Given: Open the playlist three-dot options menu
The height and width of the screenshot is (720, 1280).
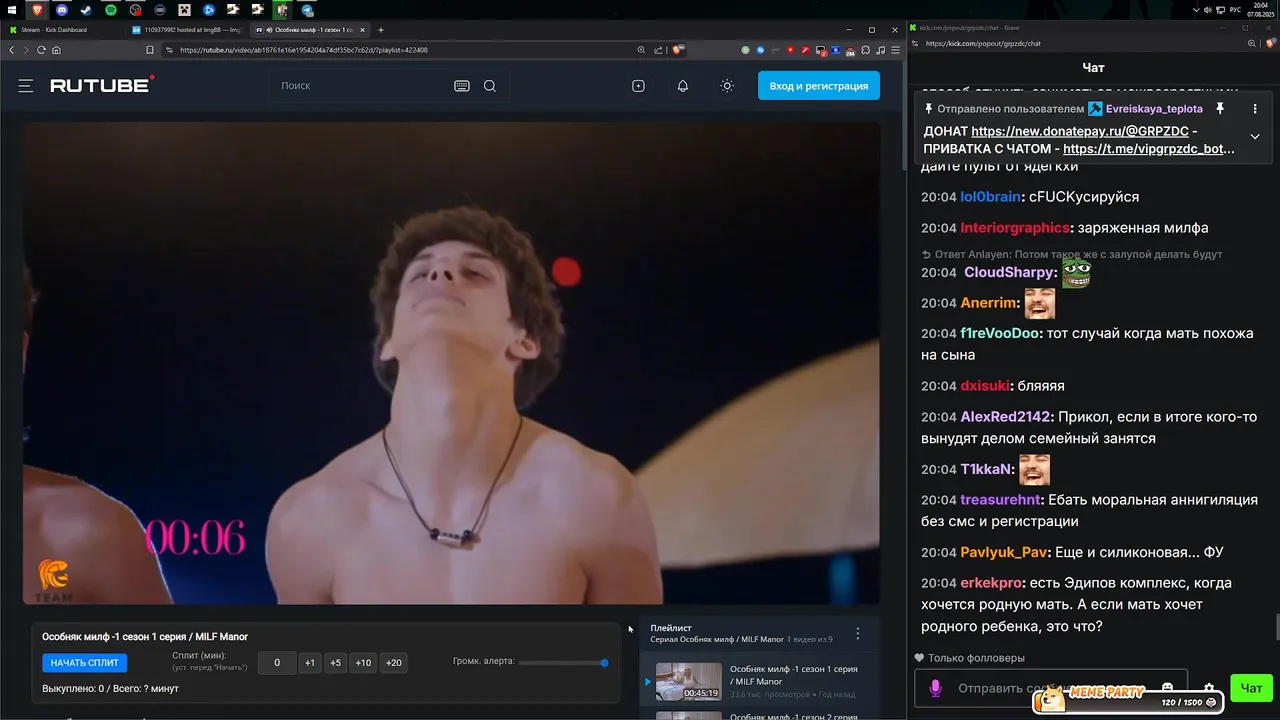Looking at the screenshot, I should (x=857, y=634).
